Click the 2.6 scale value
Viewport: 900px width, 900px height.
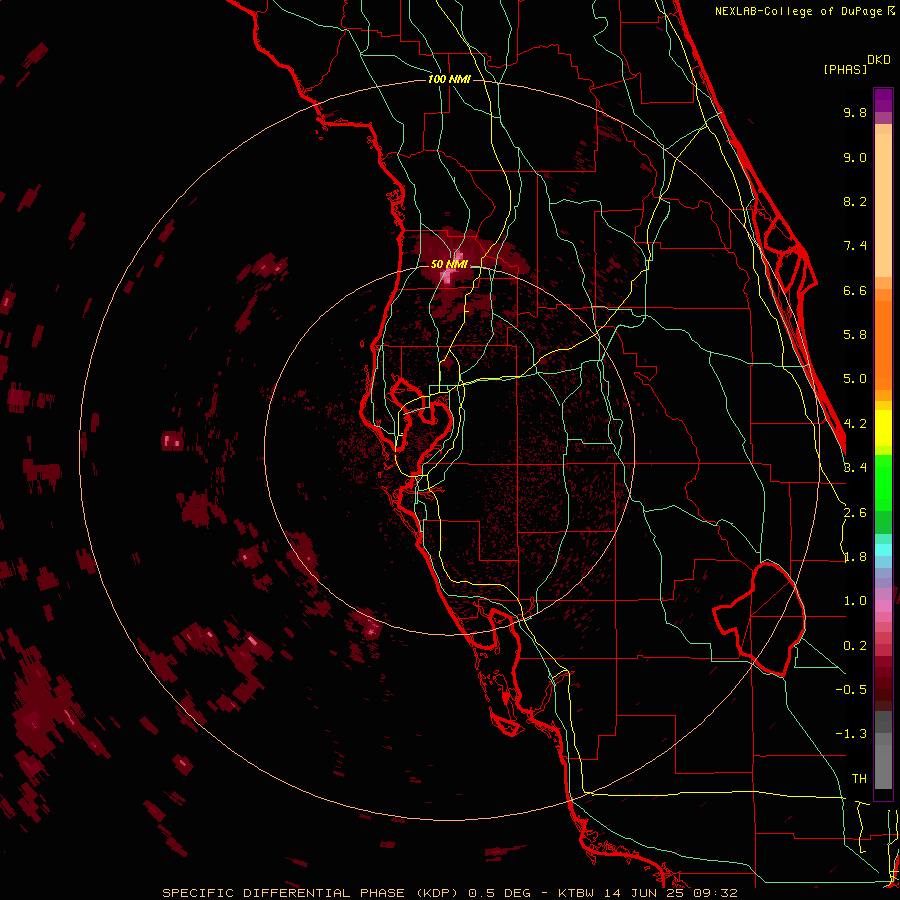click(855, 513)
